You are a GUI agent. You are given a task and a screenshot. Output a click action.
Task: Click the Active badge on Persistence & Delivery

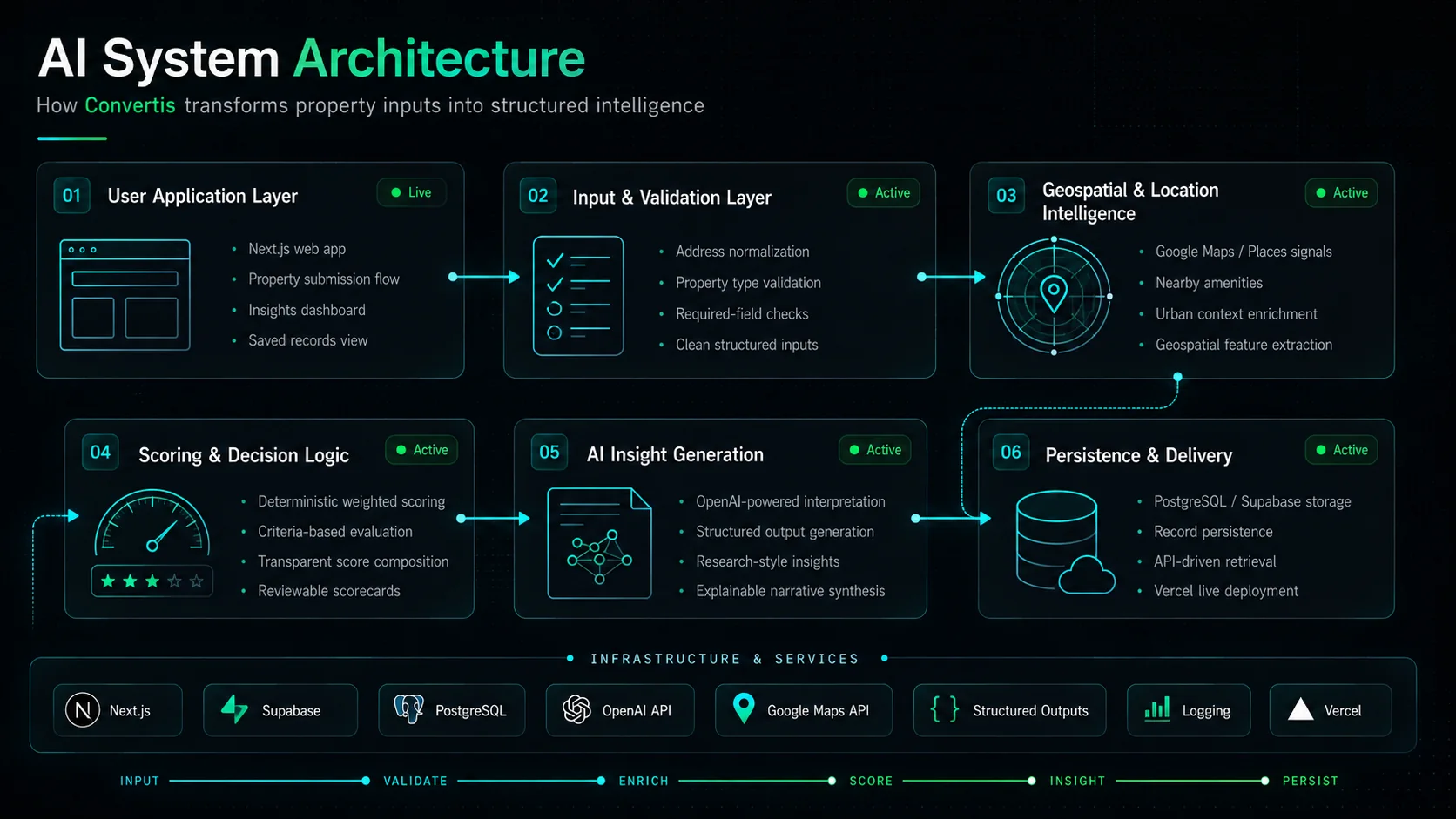tap(1342, 450)
